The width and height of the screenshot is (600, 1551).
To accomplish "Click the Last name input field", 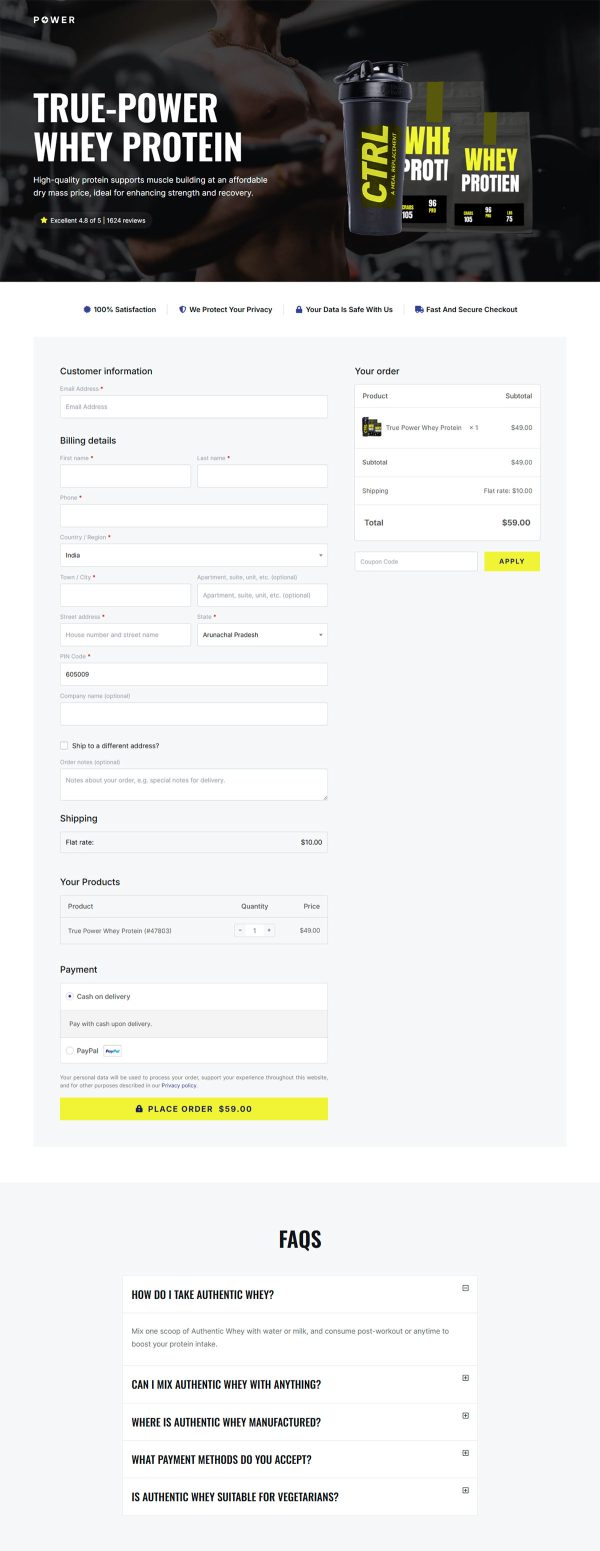I will (x=262, y=476).
